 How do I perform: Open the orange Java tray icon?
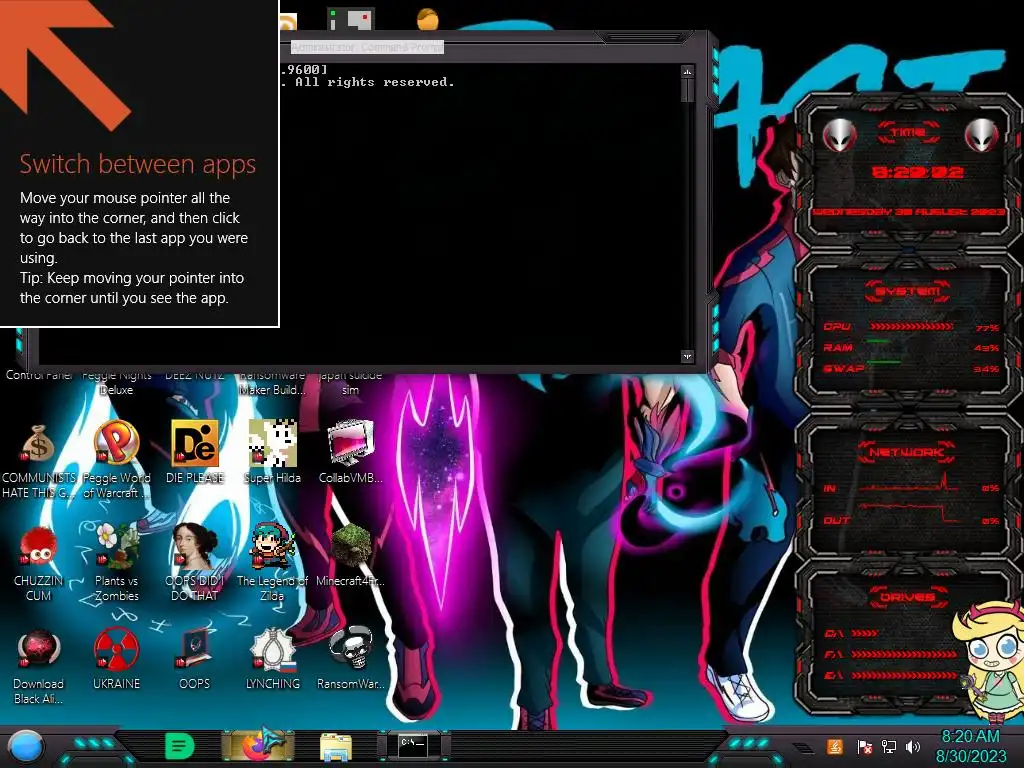point(834,746)
